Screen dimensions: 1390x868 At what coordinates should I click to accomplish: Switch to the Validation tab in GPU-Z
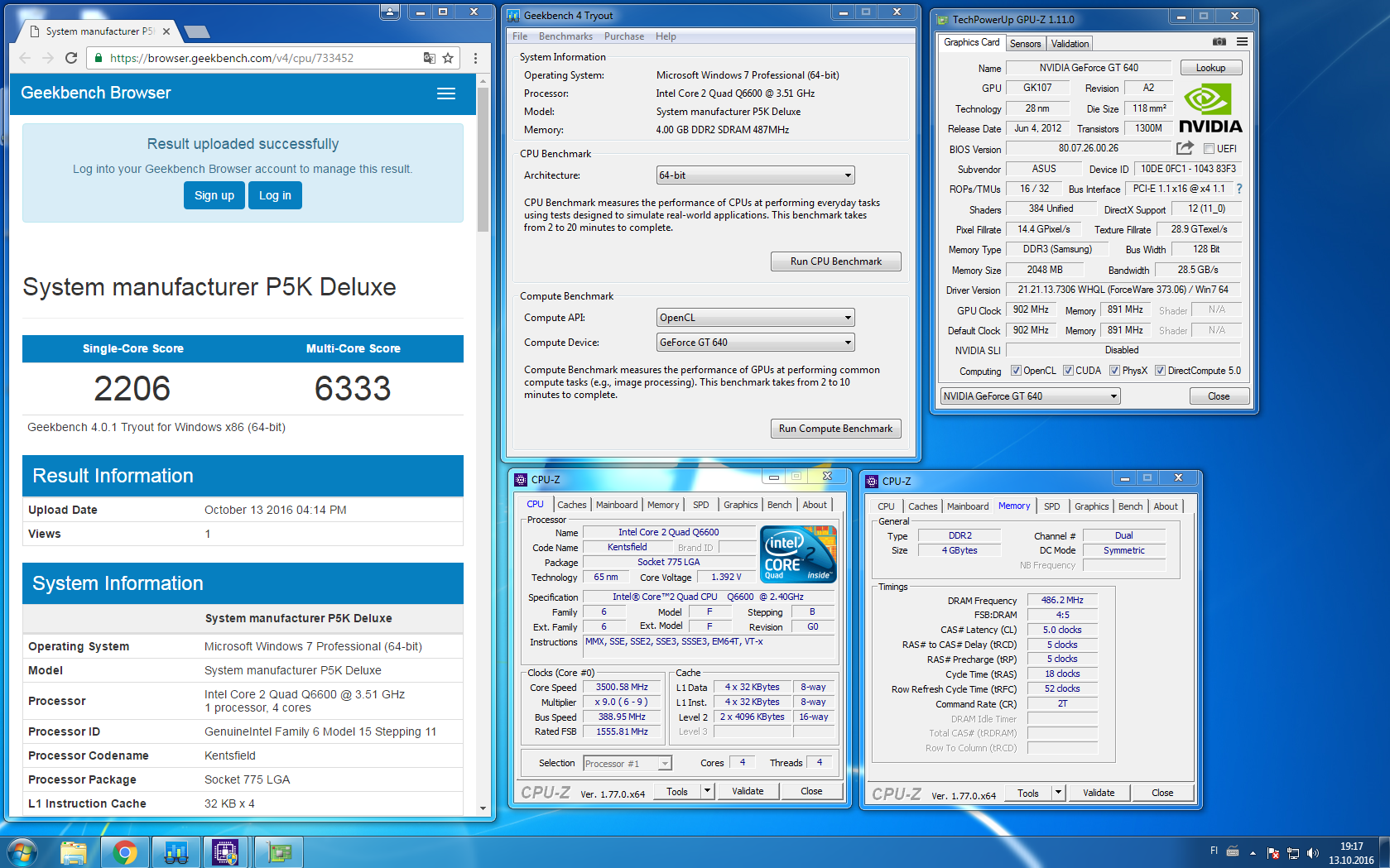point(1070,44)
